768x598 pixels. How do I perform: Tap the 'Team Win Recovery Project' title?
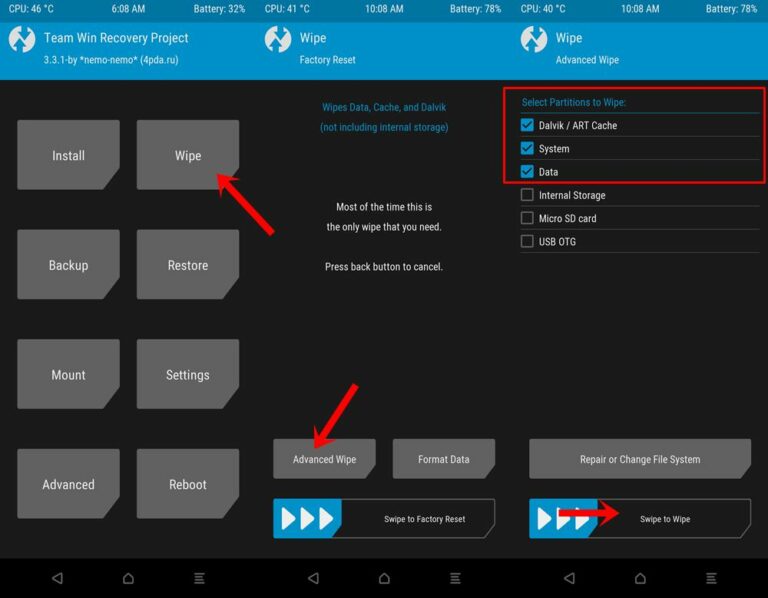(x=116, y=38)
